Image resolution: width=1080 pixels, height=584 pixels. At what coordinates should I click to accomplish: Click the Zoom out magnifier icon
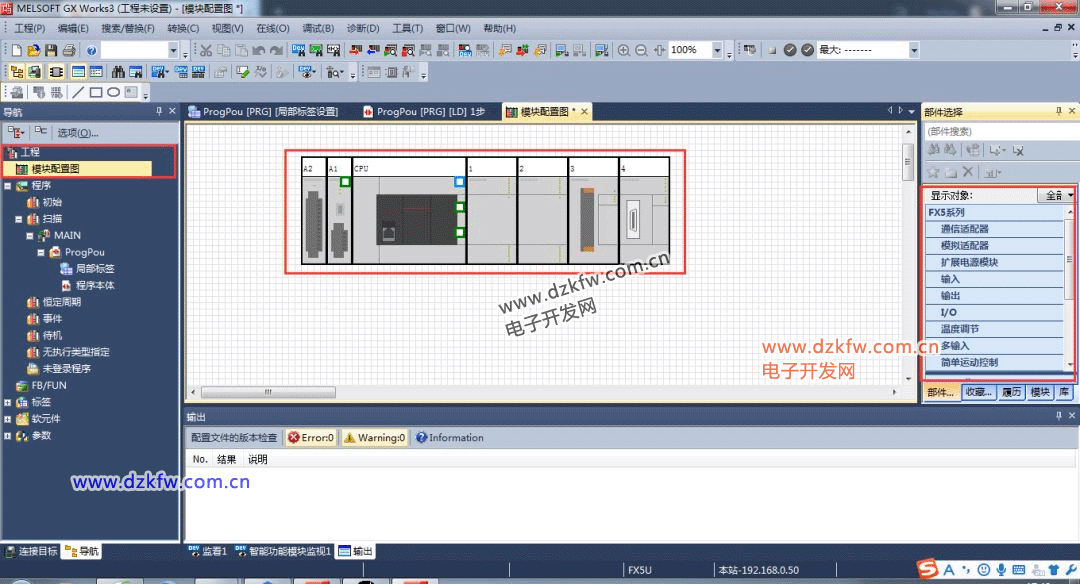[641, 50]
